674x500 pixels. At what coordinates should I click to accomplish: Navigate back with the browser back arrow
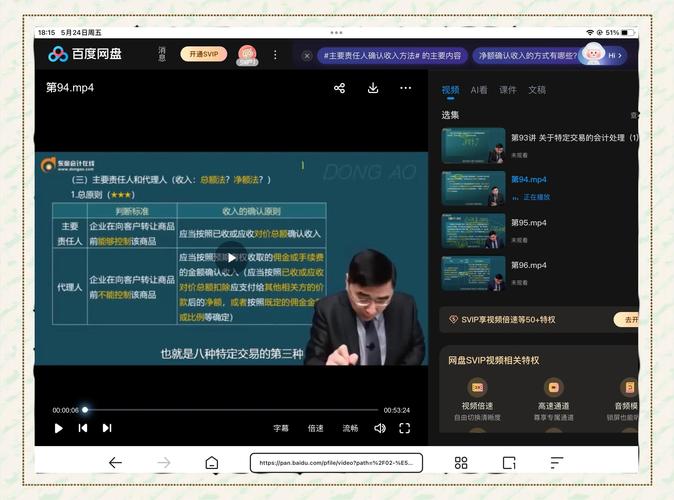(x=115, y=463)
